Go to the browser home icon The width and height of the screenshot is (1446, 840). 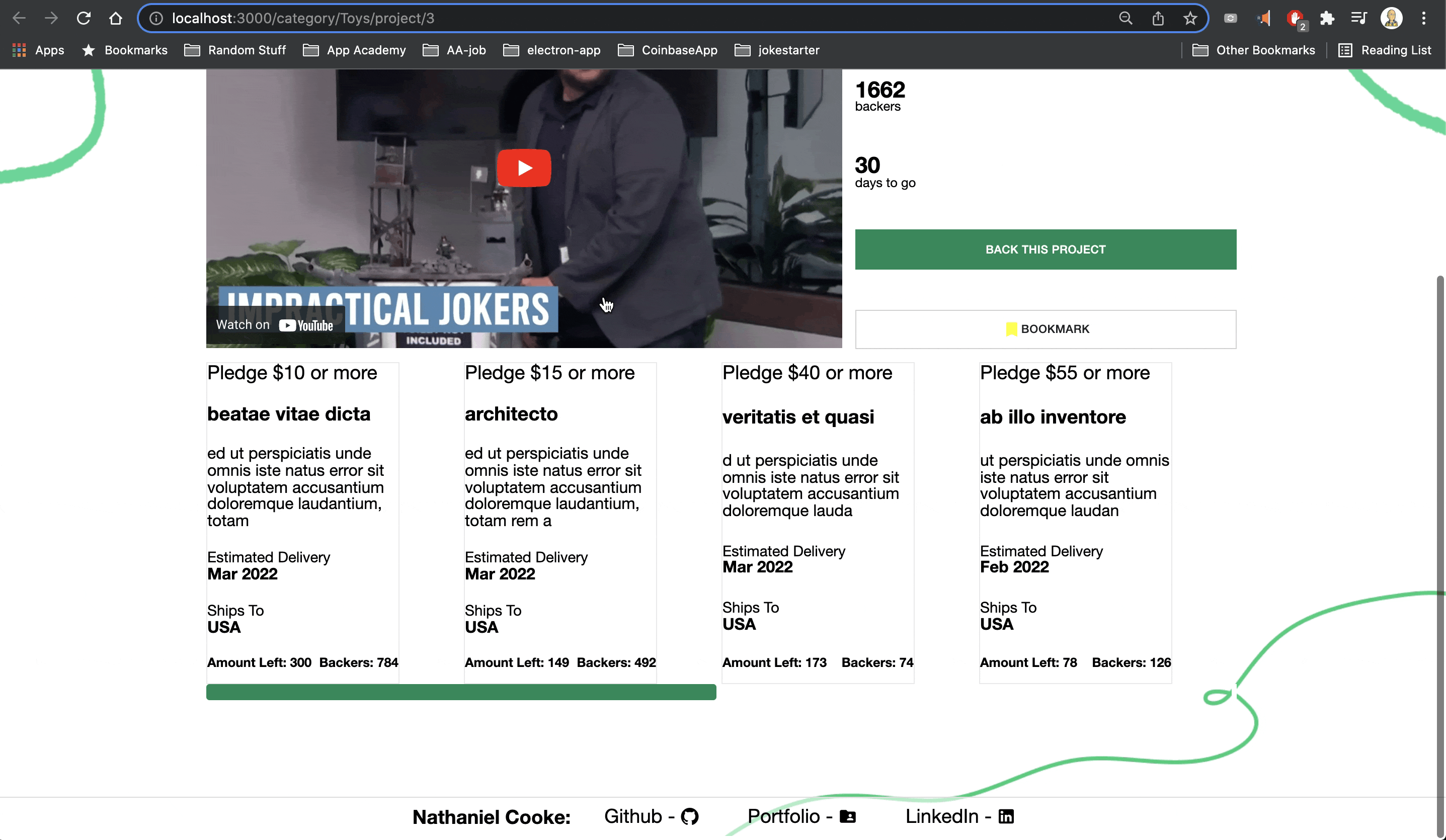pyautogui.click(x=116, y=19)
